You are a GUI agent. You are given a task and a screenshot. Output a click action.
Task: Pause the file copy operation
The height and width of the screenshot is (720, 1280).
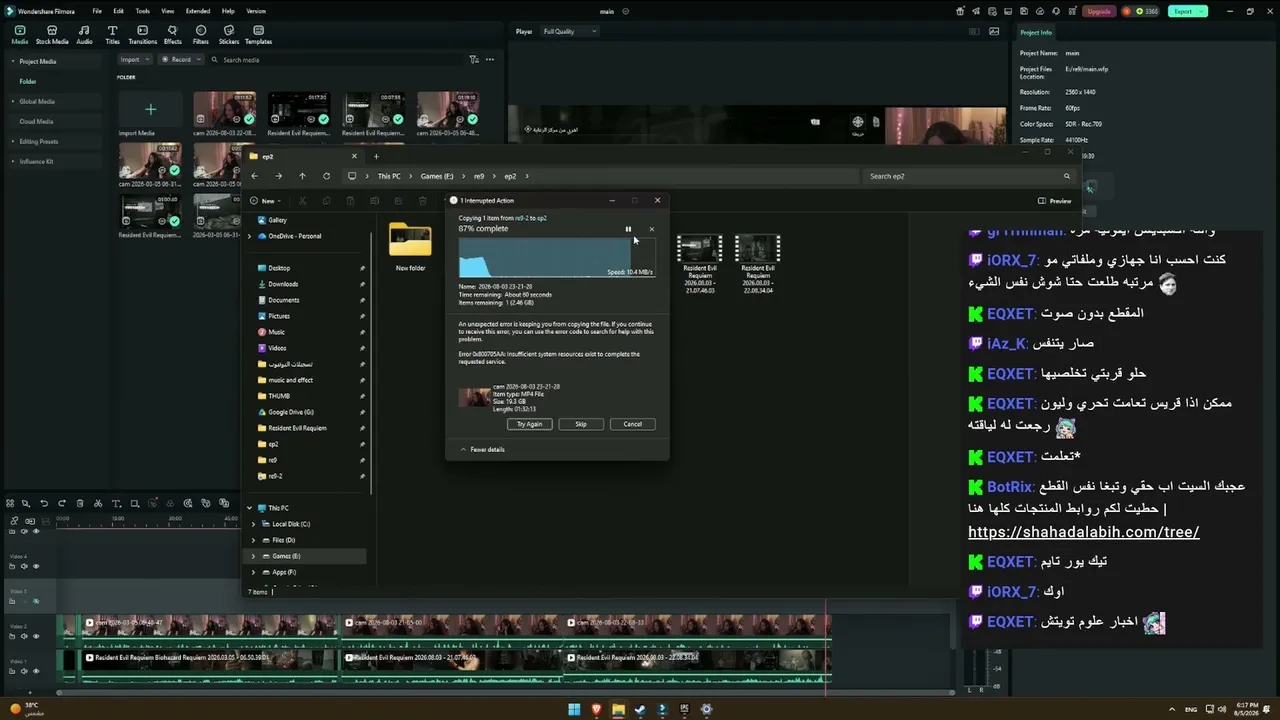point(628,229)
